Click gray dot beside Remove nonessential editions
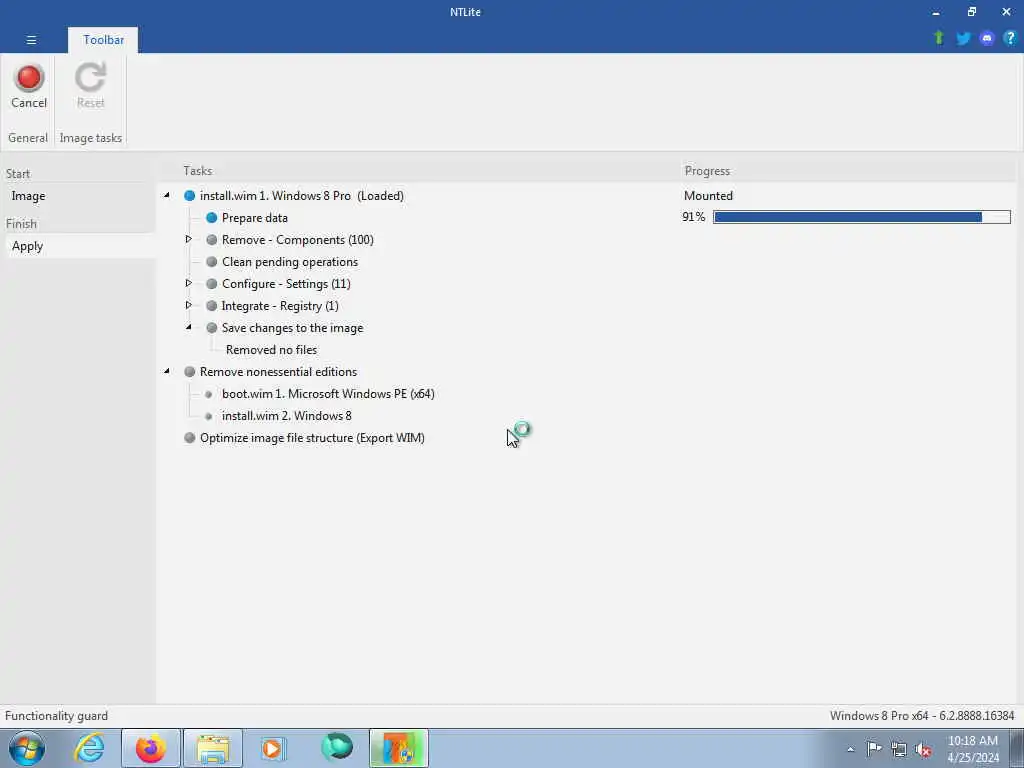This screenshot has width=1024, height=768. pyautogui.click(x=189, y=372)
